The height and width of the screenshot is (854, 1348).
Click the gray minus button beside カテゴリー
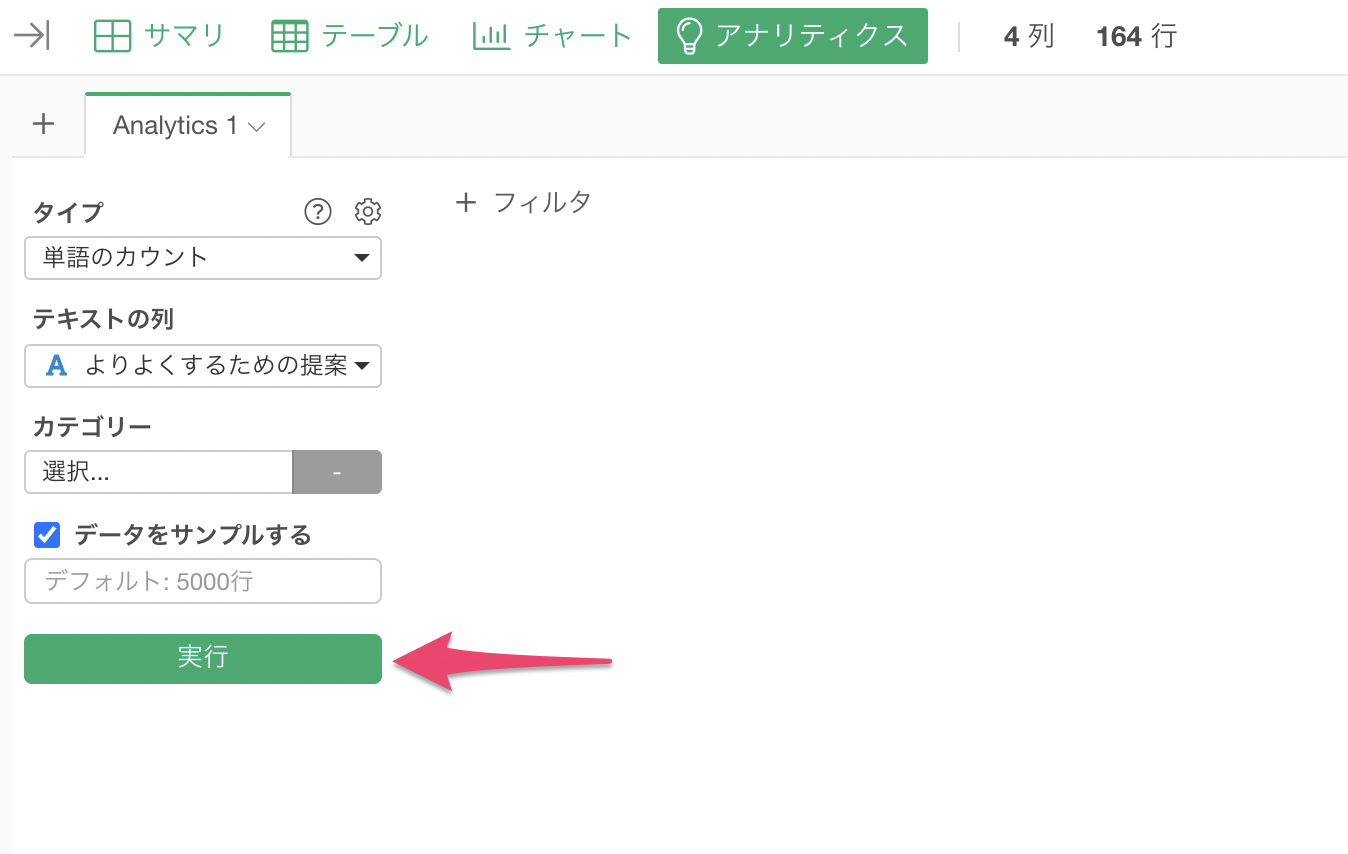tap(337, 472)
